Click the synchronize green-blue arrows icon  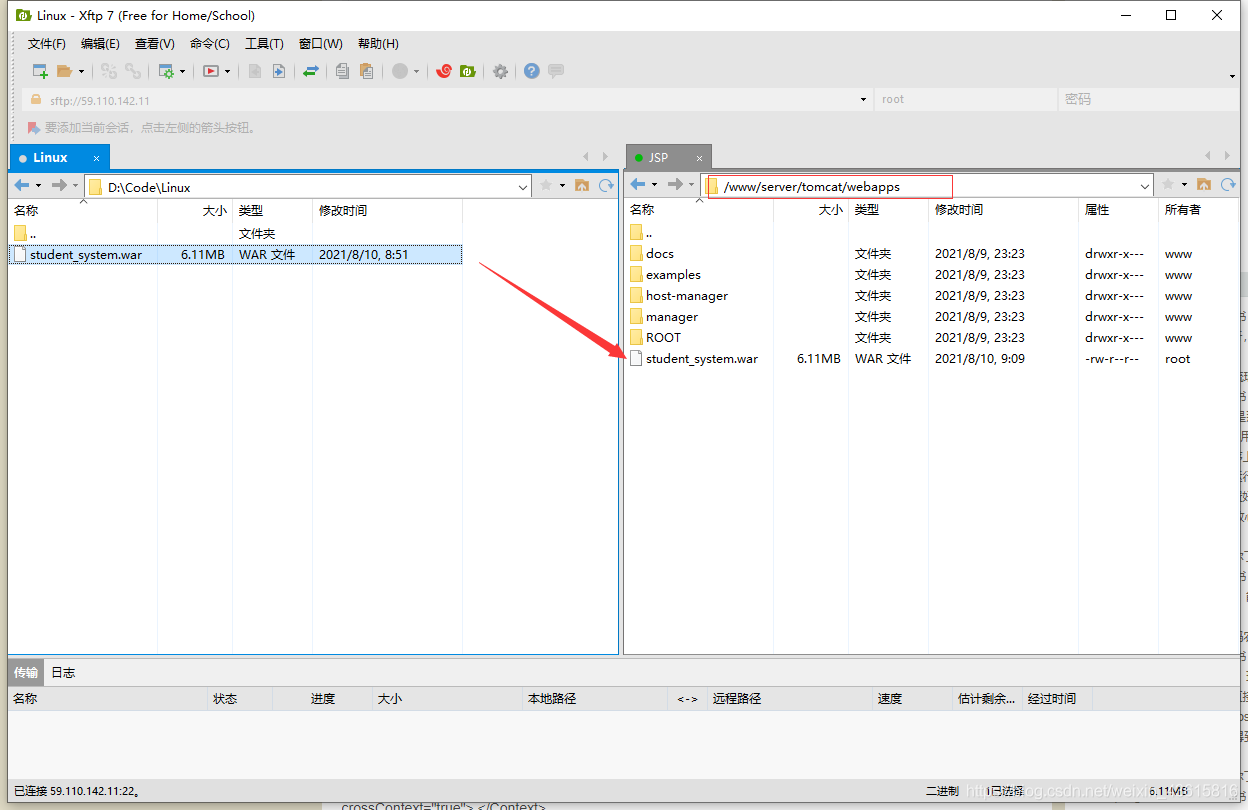click(311, 71)
